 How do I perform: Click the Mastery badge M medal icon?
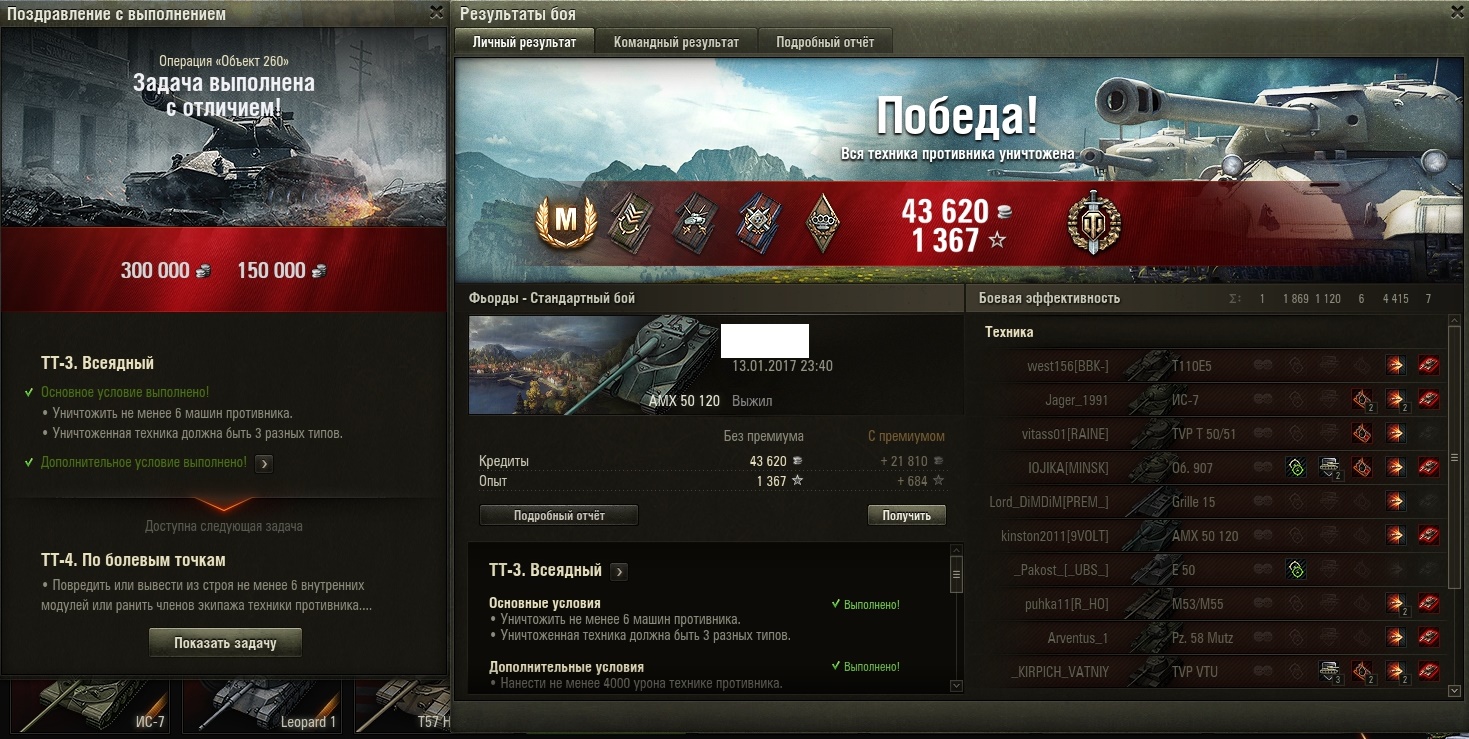[567, 222]
